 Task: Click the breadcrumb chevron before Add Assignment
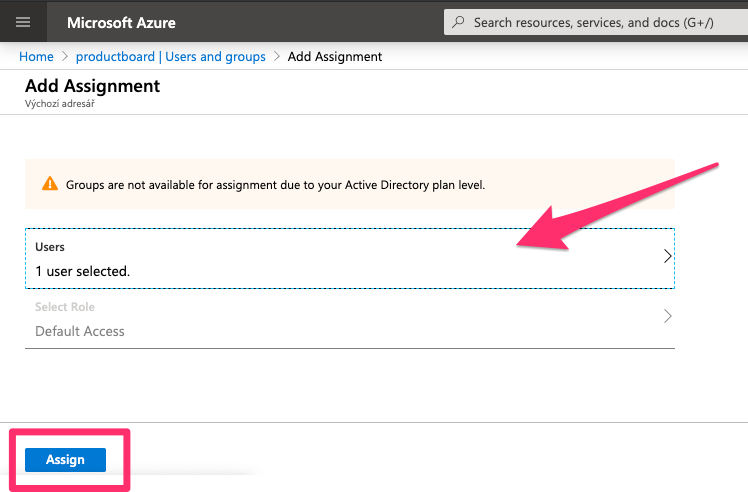[277, 57]
